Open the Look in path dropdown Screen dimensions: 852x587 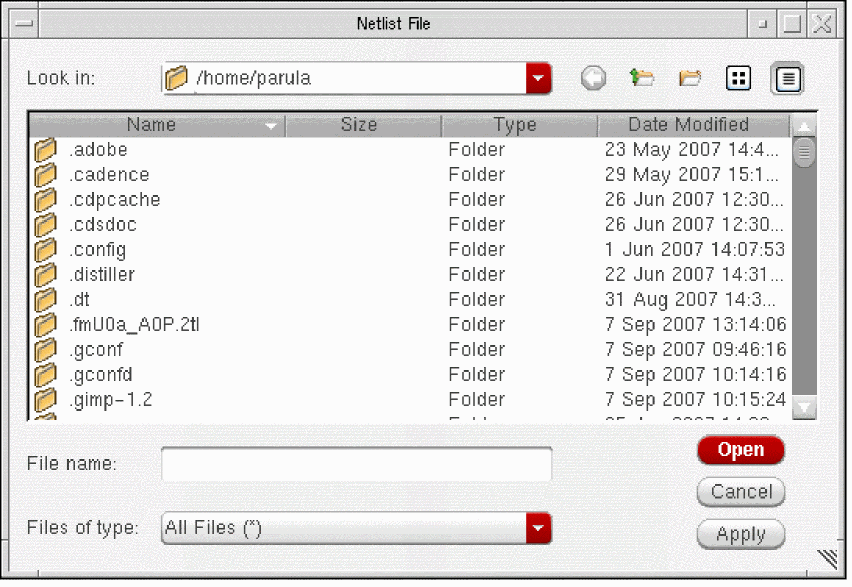pyautogui.click(x=538, y=78)
